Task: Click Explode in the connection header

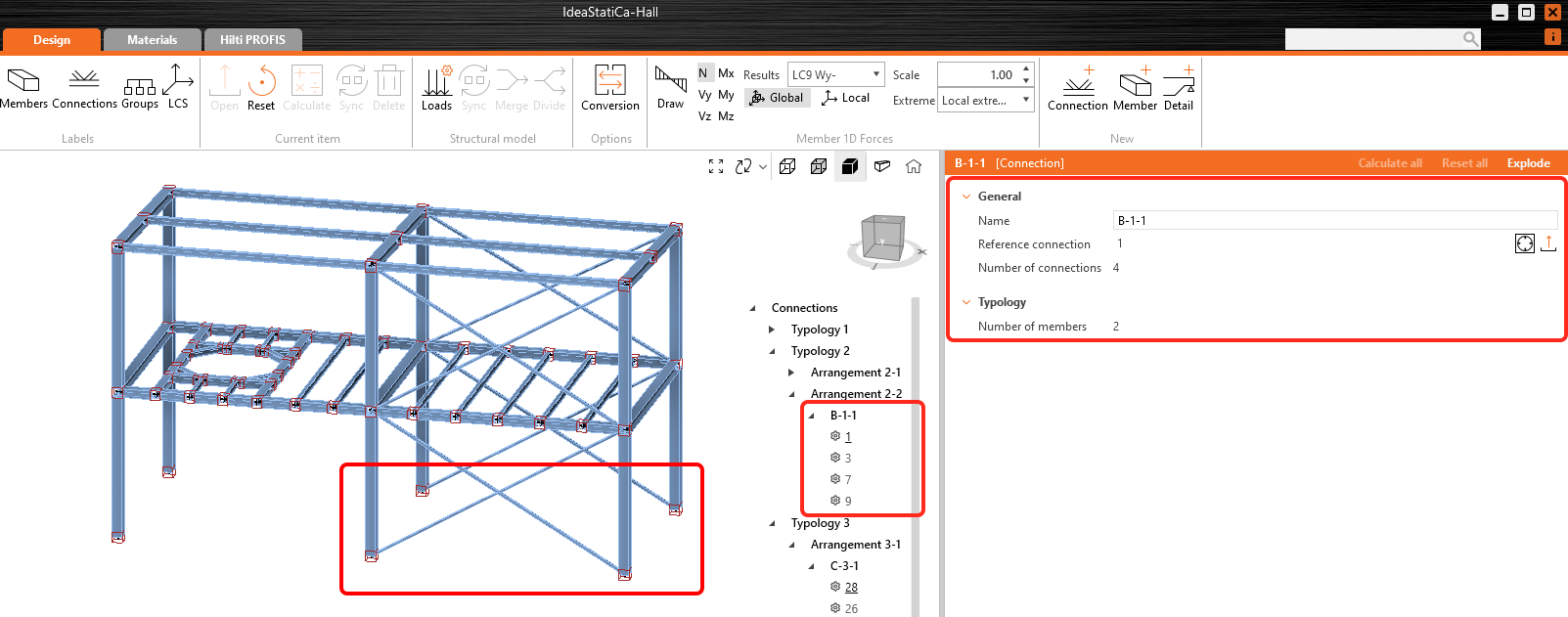Action: tap(1528, 163)
